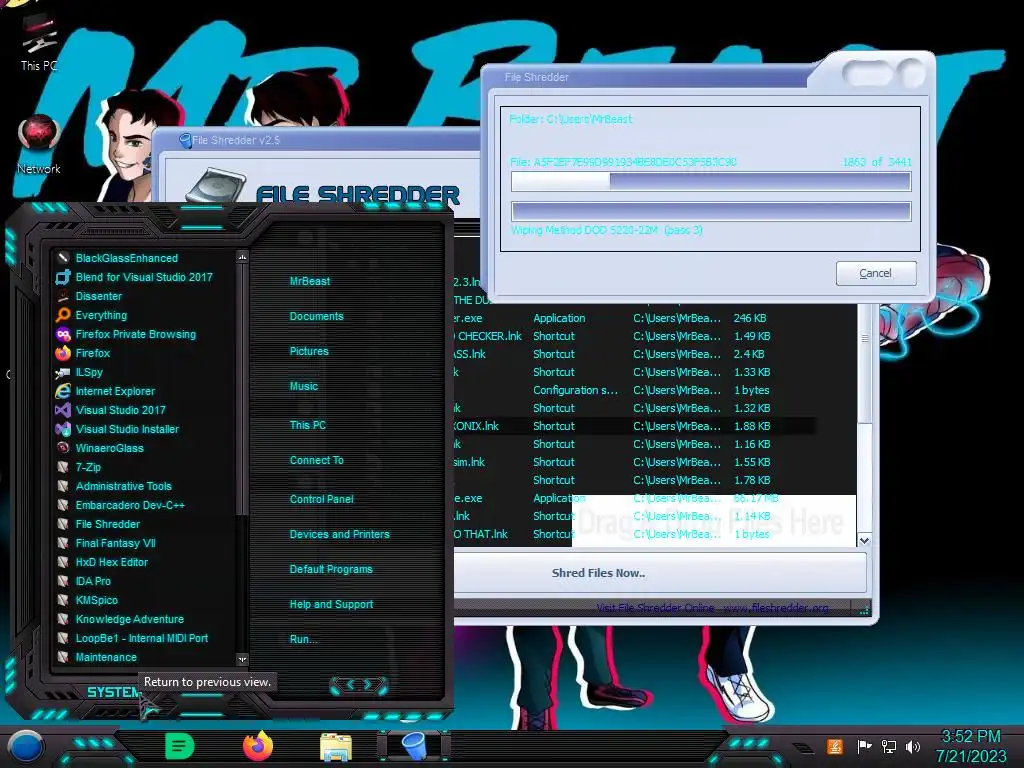Launch Visual Studio 2017 icon

[x=63, y=409]
